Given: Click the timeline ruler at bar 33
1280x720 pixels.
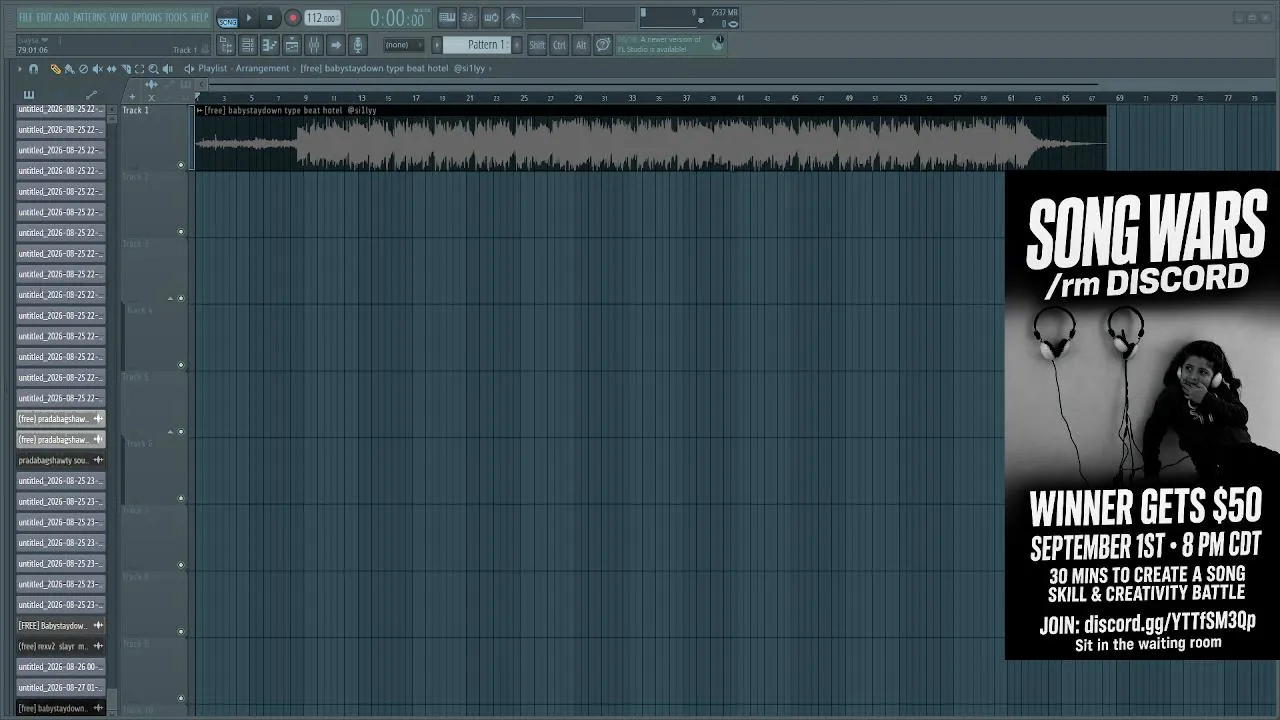Looking at the screenshot, I should 632,98.
